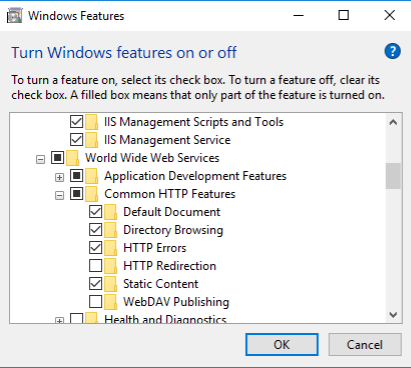
Task: Toggle Application Development Features checkbox
Action: coord(76,176)
